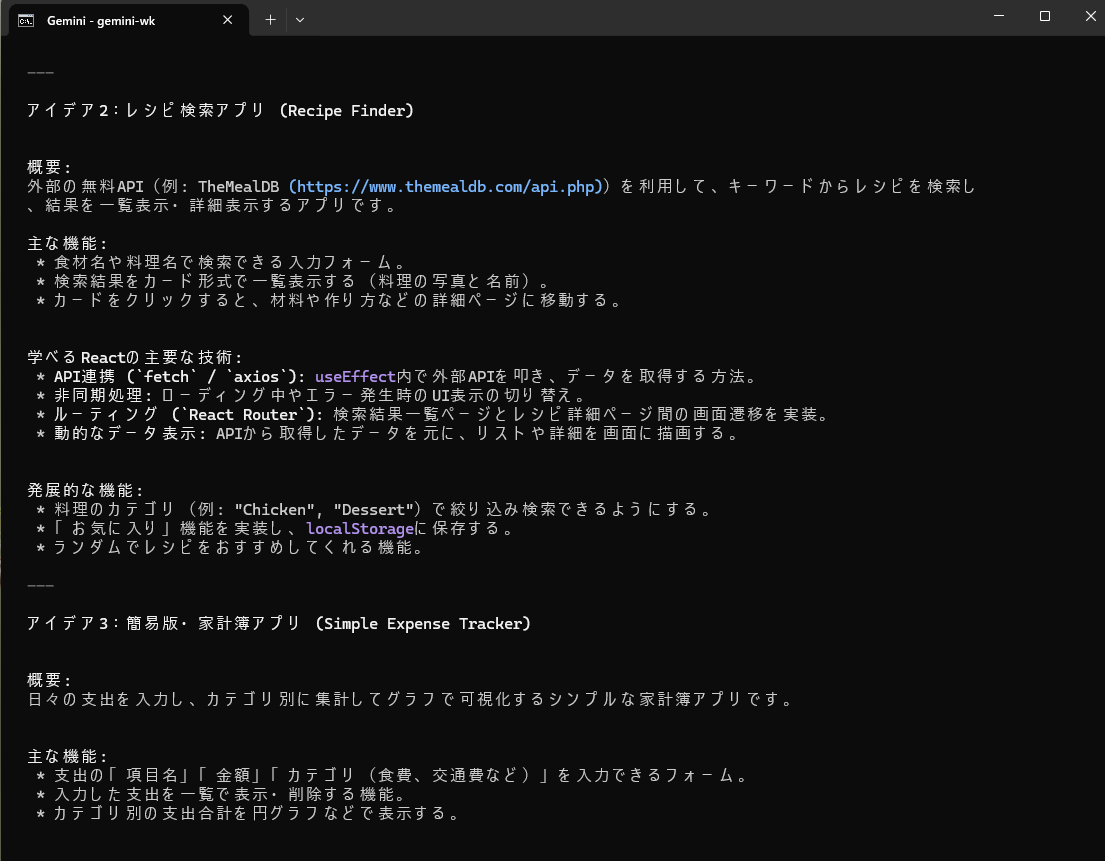
Task: Maximize the terminal window
Action: [1044, 16]
